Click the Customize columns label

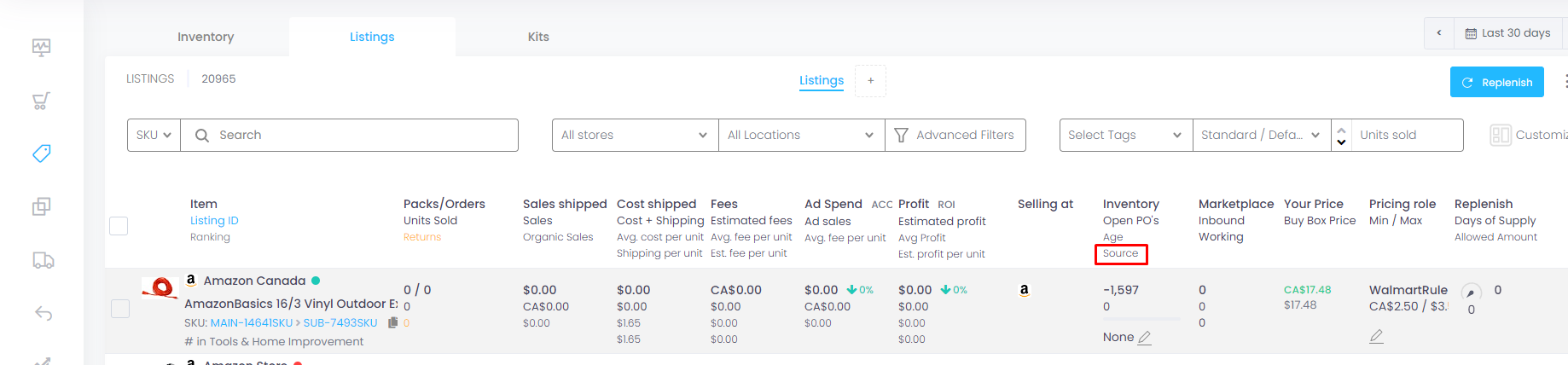(x=1542, y=135)
